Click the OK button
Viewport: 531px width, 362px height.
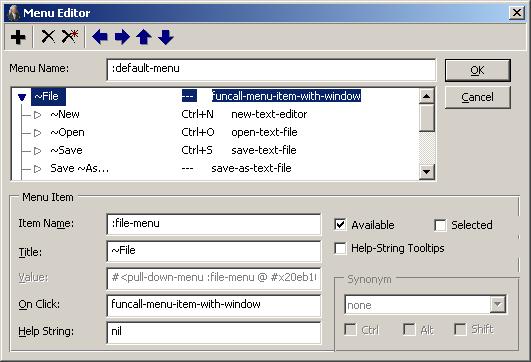click(x=477, y=70)
